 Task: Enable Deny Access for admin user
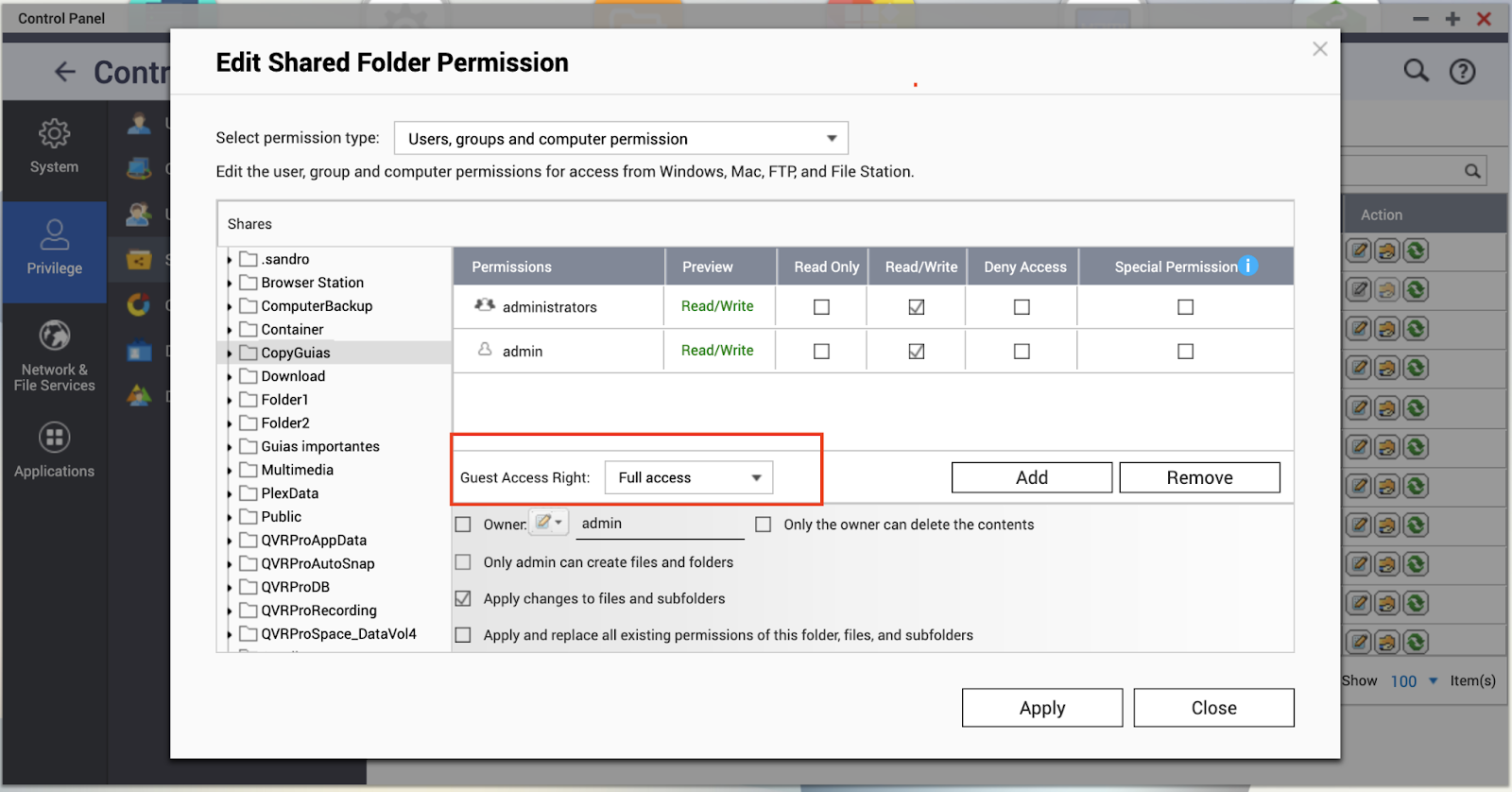click(x=1022, y=352)
